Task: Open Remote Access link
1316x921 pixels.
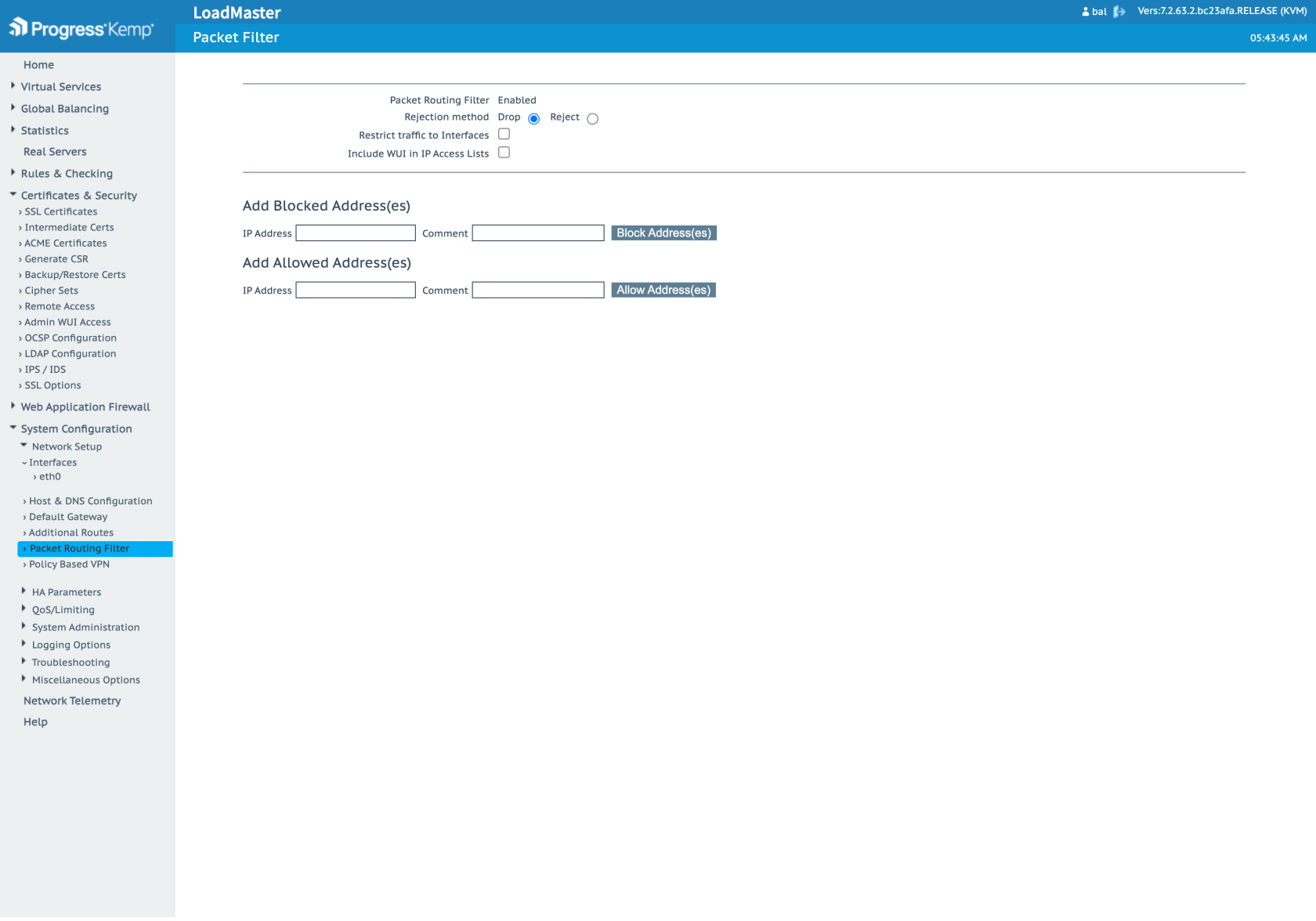Action: tap(60, 306)
